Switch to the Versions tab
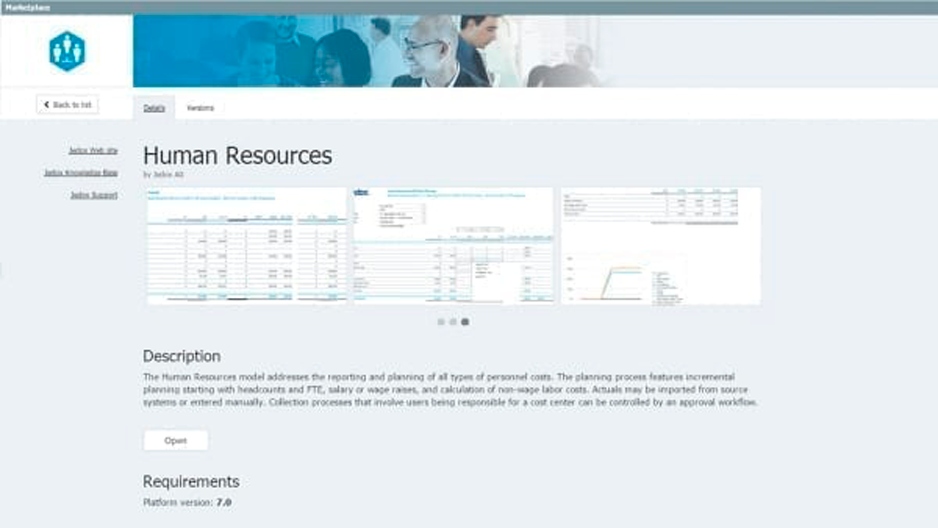Image resolution: width=938 pixels, height=528 pixels. (201, 108)
